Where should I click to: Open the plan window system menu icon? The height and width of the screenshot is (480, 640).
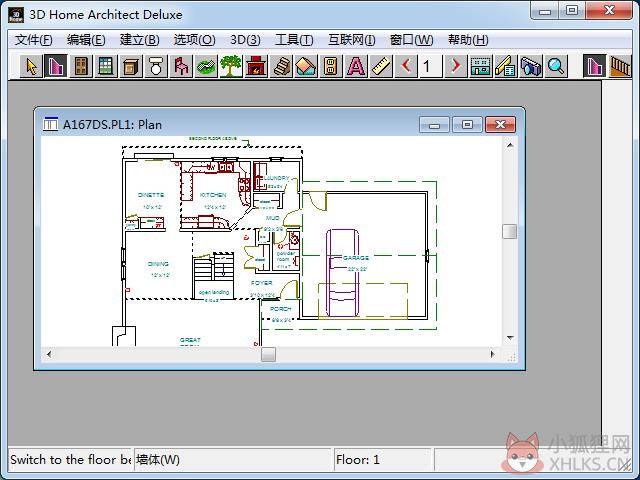pos(51,123)
